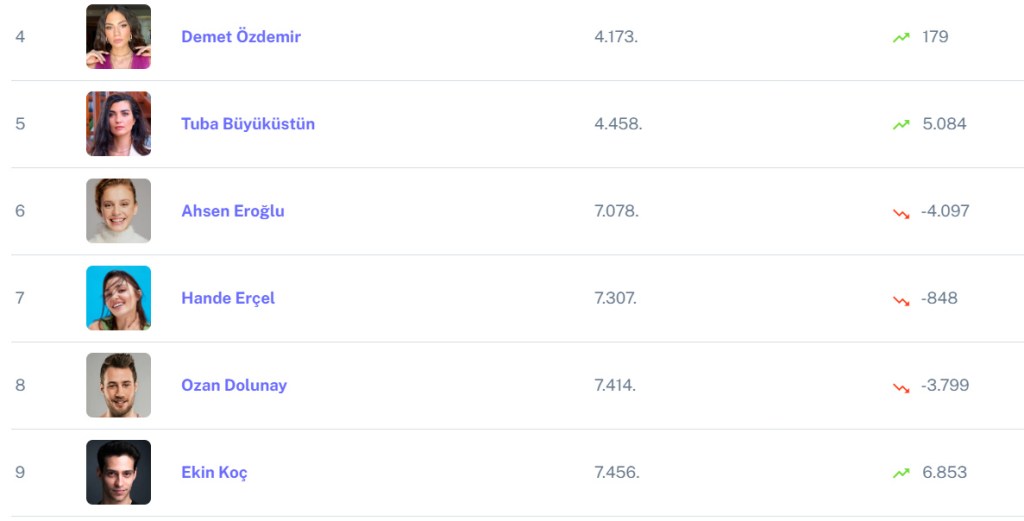
Task: Click Hande Erçel's blue-background photo
Action: click(x=118, y=298)
